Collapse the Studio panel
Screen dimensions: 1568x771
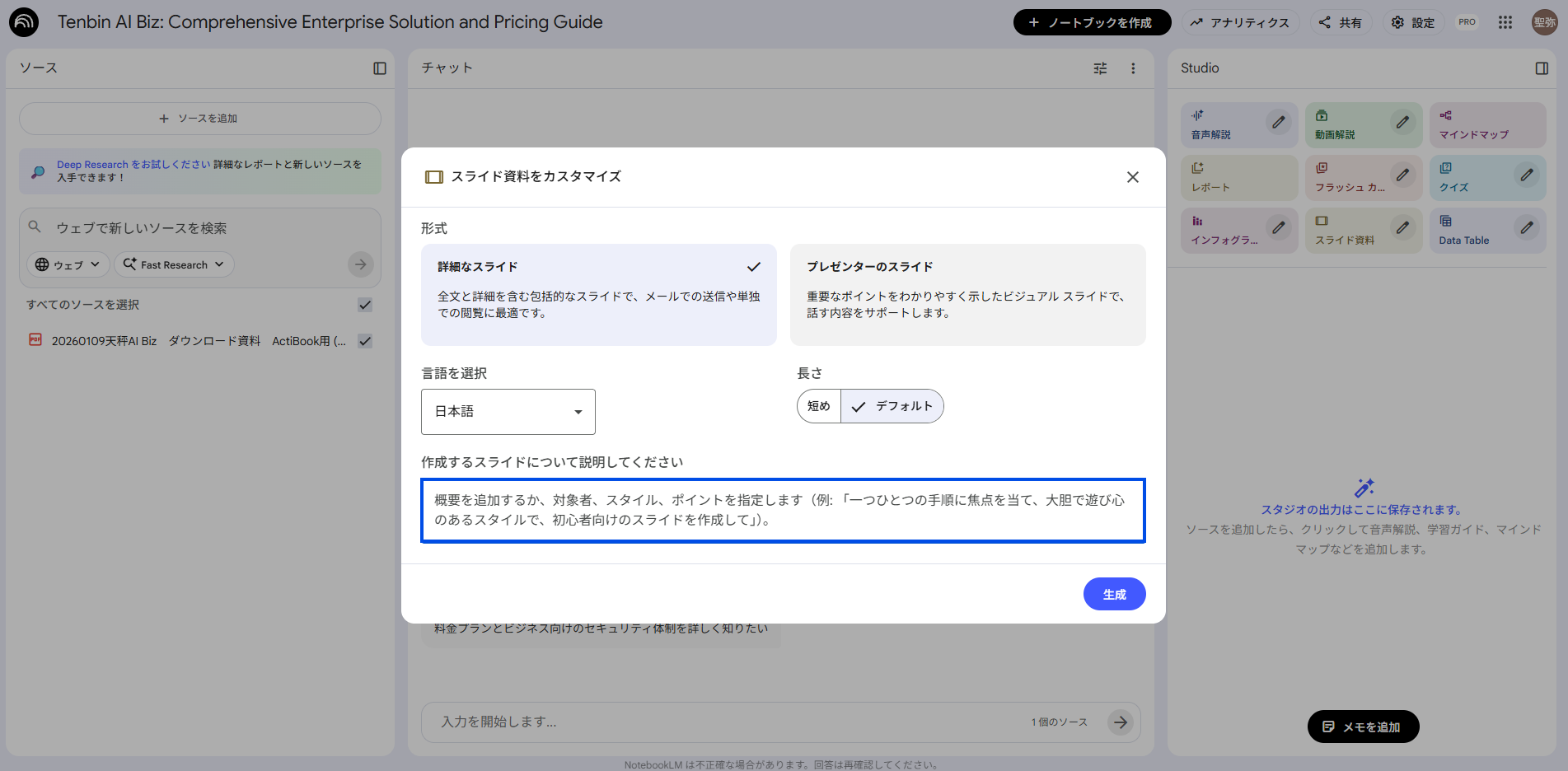(1542, 68)
